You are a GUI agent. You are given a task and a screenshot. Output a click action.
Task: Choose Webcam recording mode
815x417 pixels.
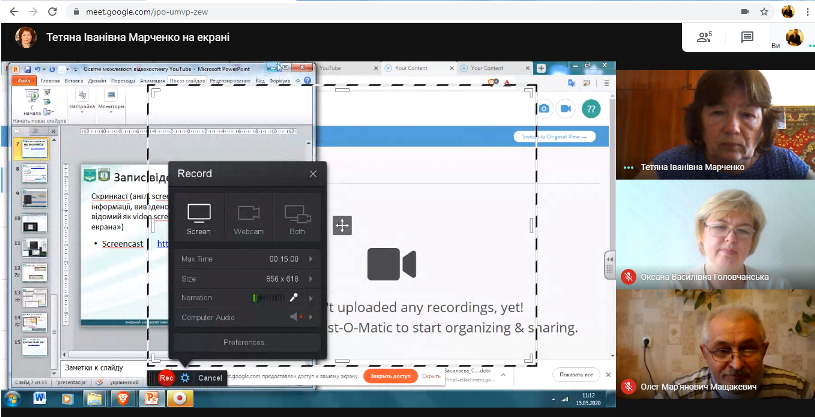[248, 218]
